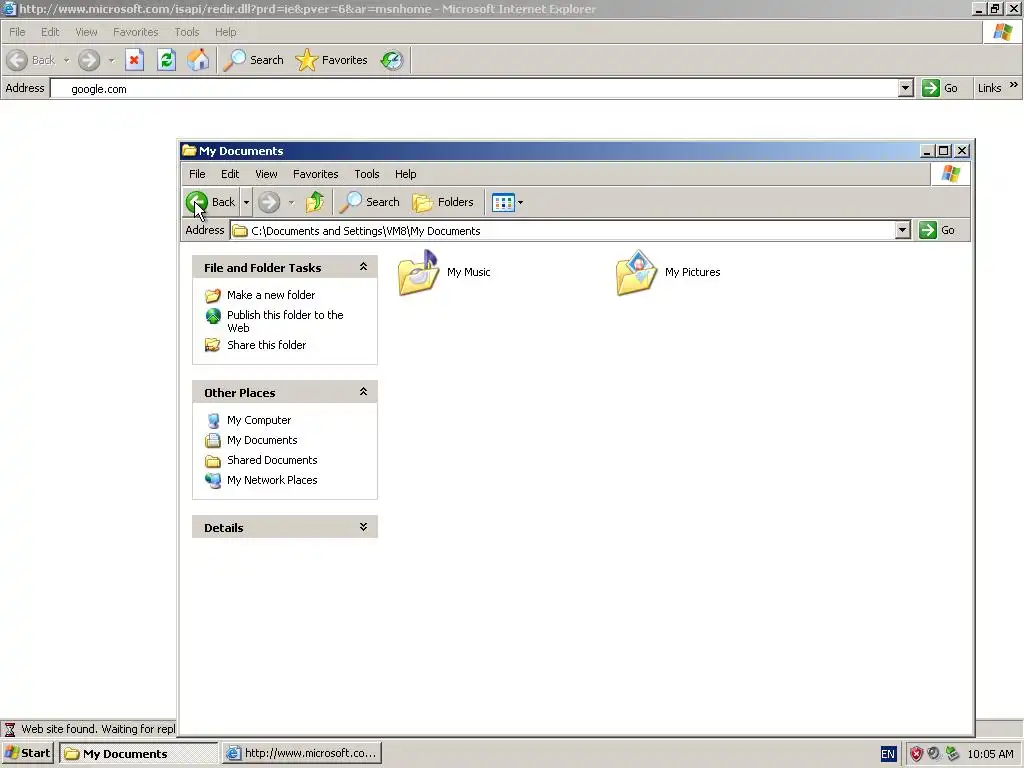Click the red security shield tray icon

[x=916, y=754]
